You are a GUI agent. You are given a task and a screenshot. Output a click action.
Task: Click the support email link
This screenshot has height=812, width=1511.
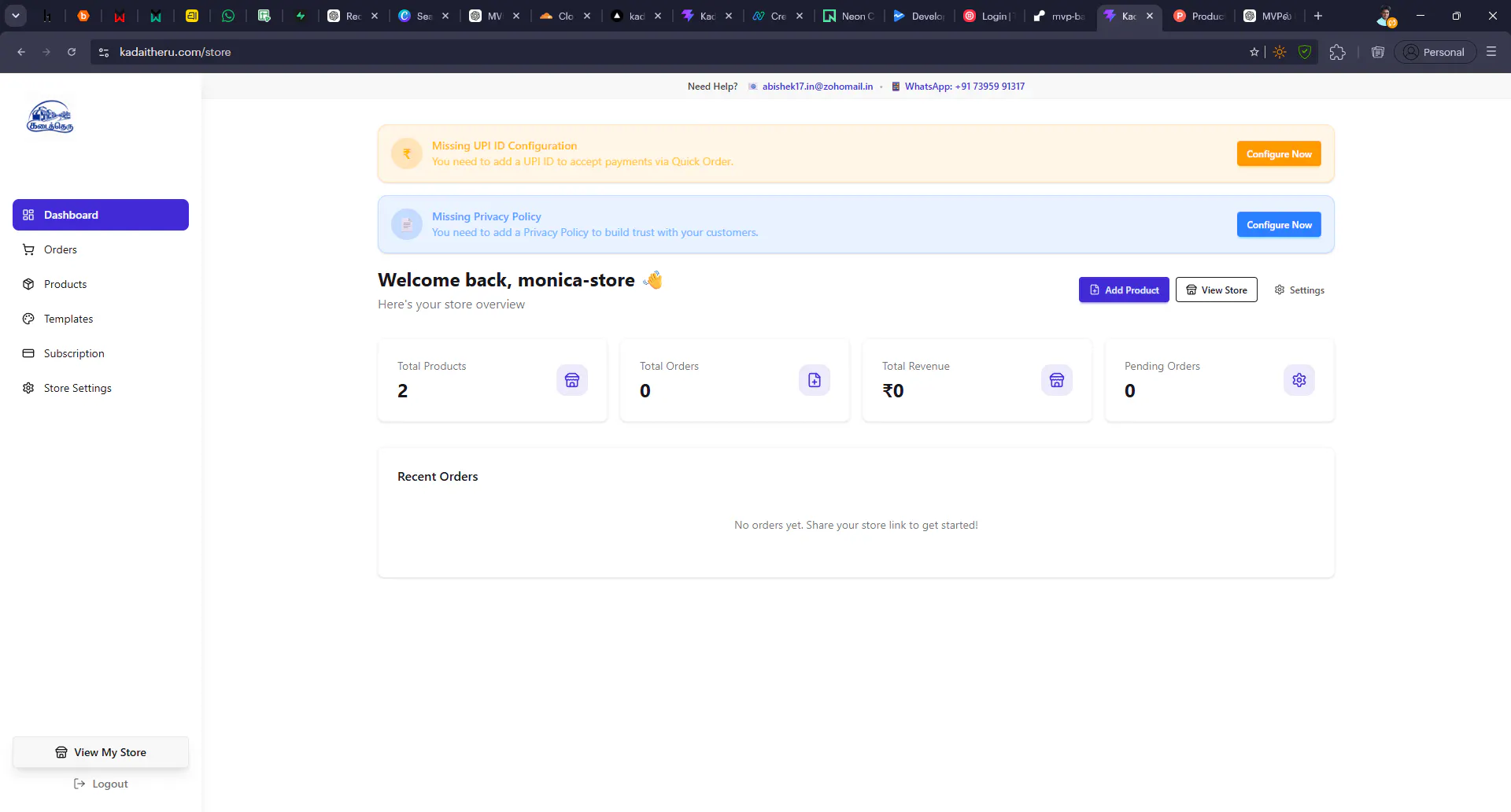click(817, 87)
